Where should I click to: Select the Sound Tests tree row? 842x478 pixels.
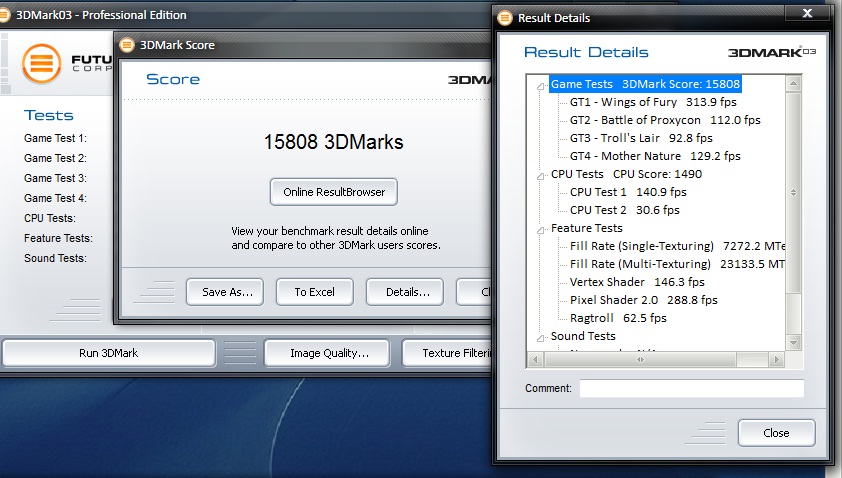click(583, 336)
